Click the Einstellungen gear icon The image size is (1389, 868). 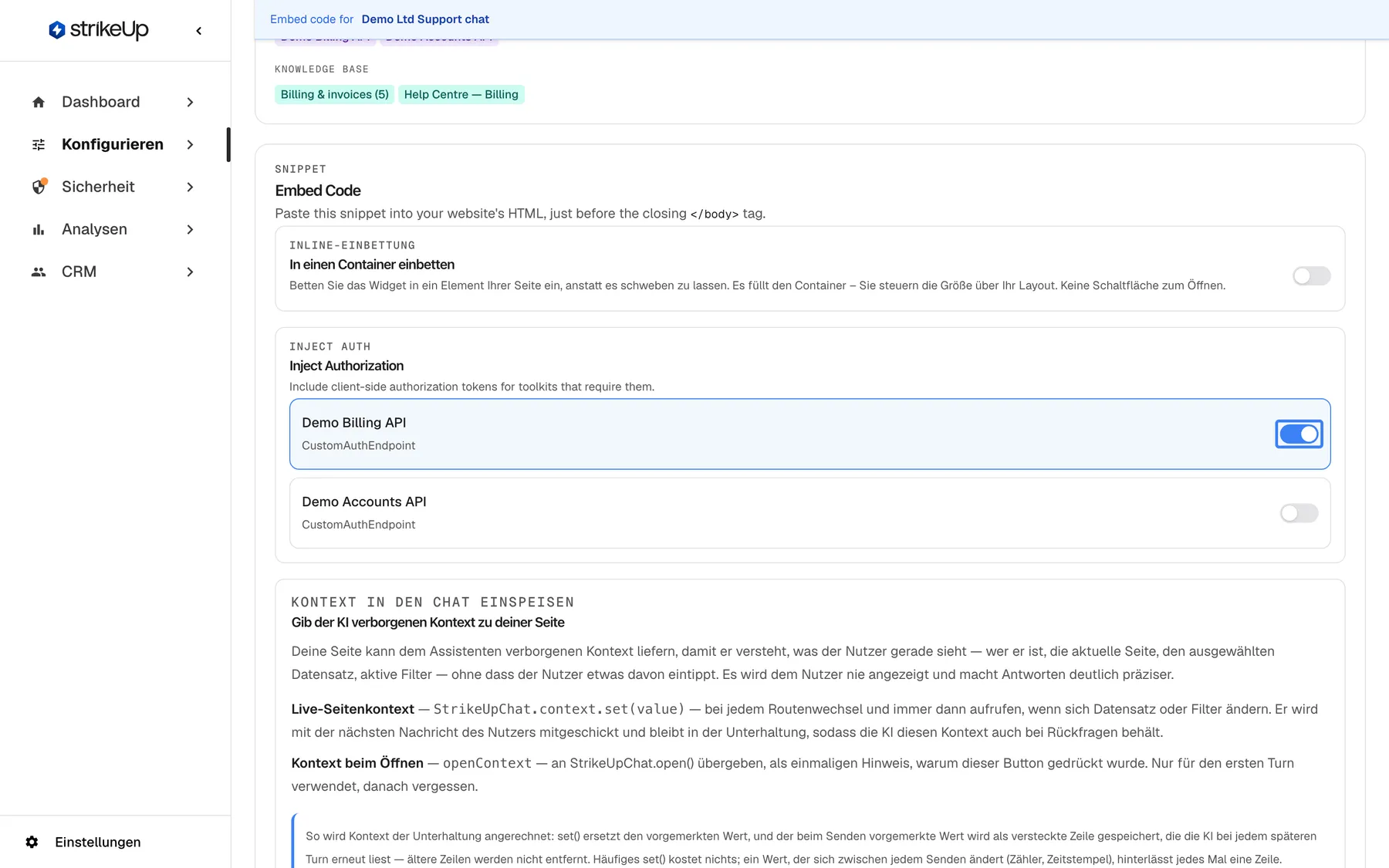32,842
